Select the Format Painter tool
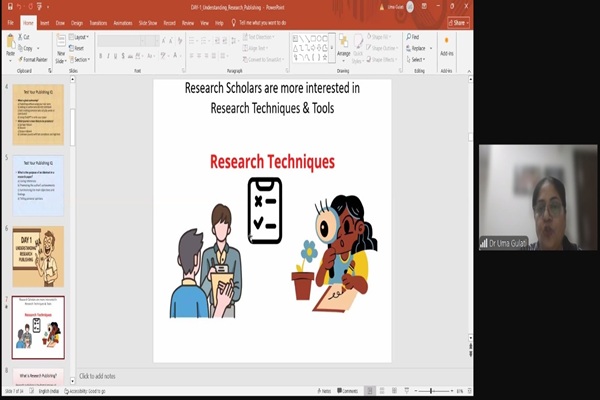Viewport: 600px width, 400px height. tap(35, 59)
